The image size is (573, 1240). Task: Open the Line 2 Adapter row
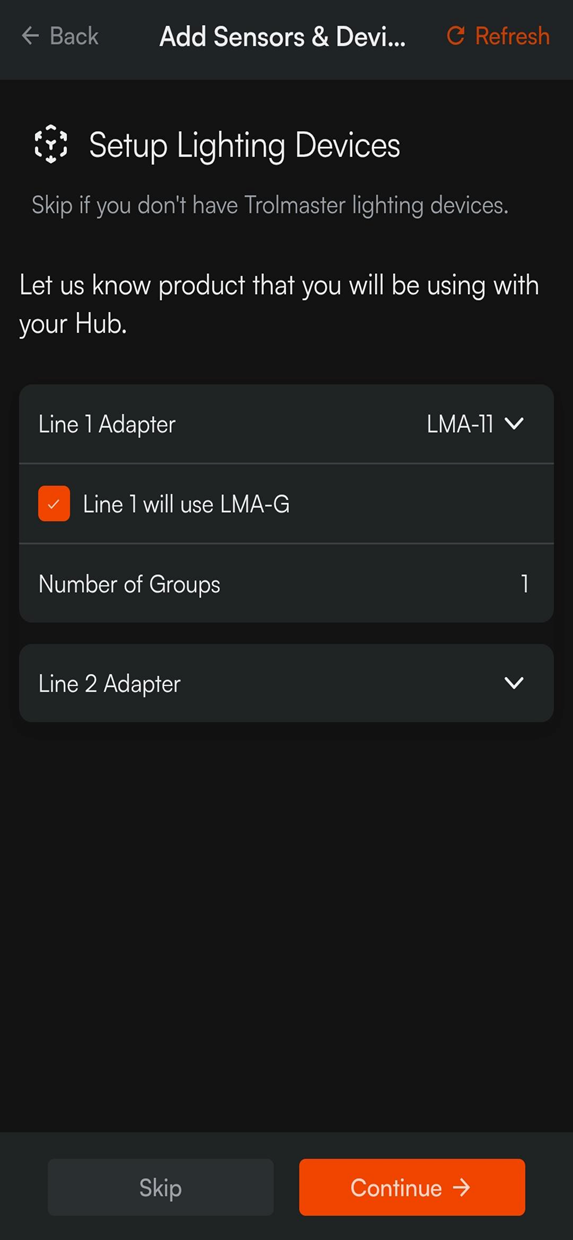coord(286,684)
